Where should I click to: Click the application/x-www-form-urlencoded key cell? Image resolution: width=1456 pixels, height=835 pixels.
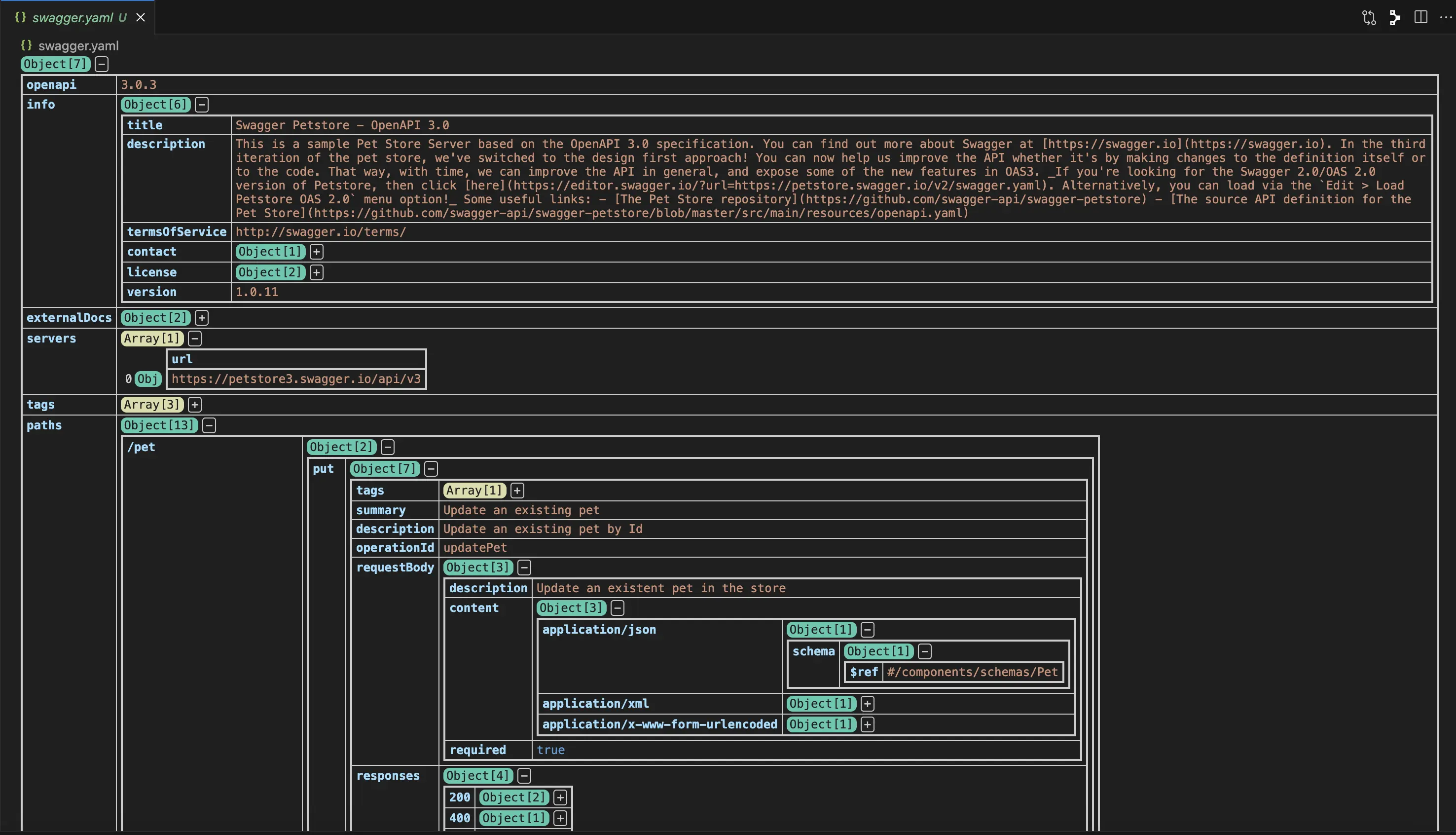[x=659, y=724]
